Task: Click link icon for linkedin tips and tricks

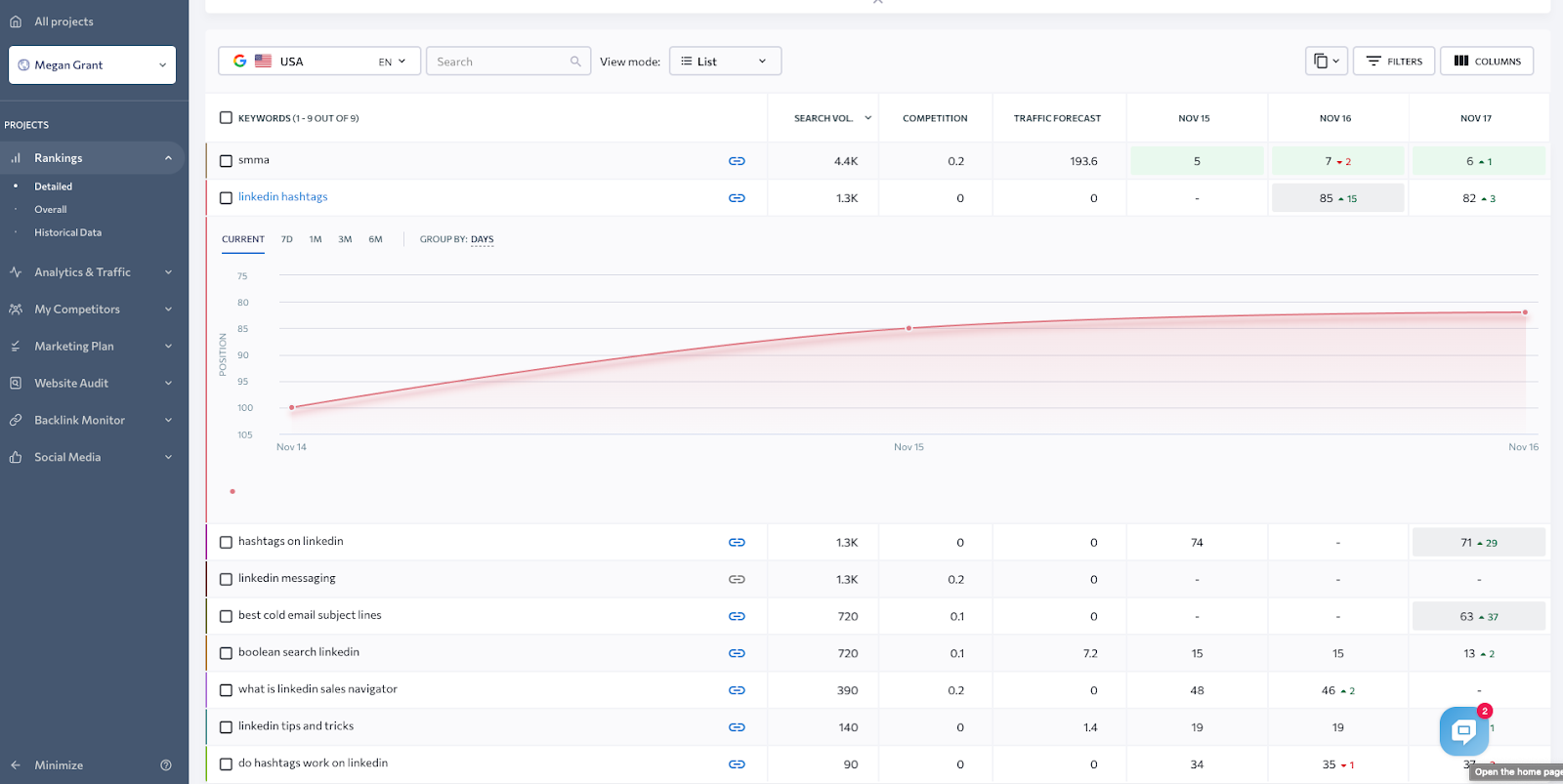Action: coord(737,727)
